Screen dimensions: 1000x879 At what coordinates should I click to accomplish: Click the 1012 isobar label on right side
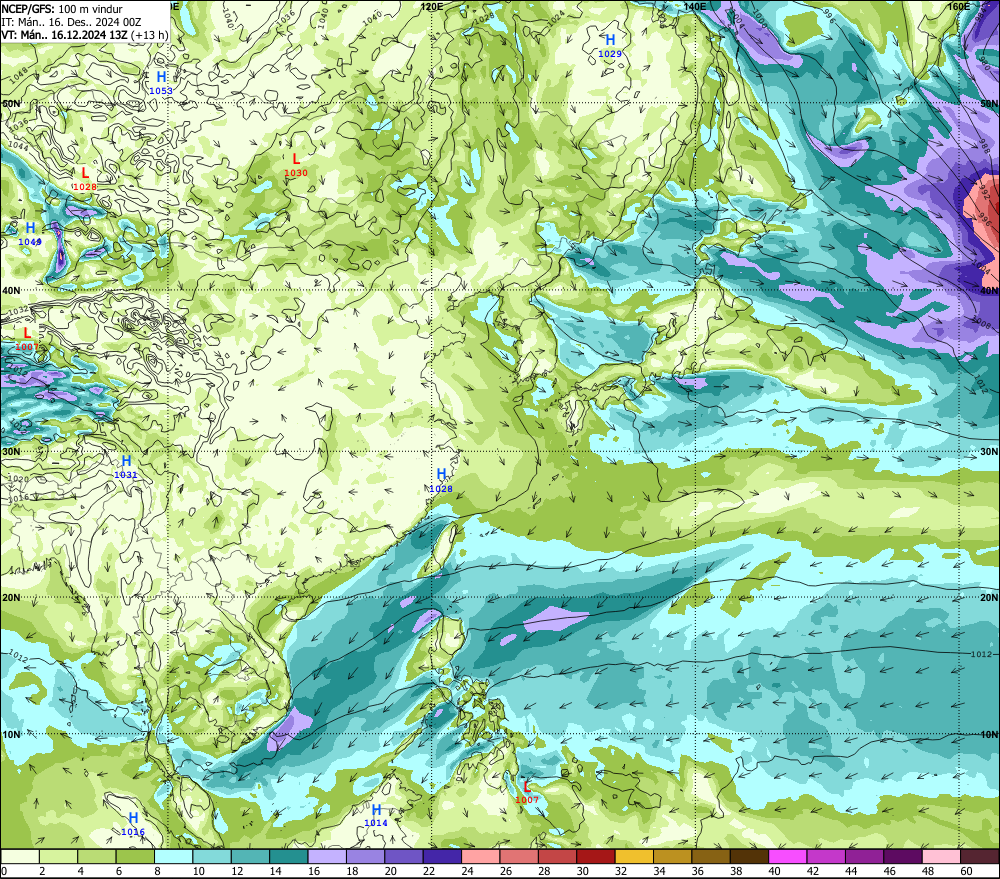pyautogui.click(x=982, y=654)
